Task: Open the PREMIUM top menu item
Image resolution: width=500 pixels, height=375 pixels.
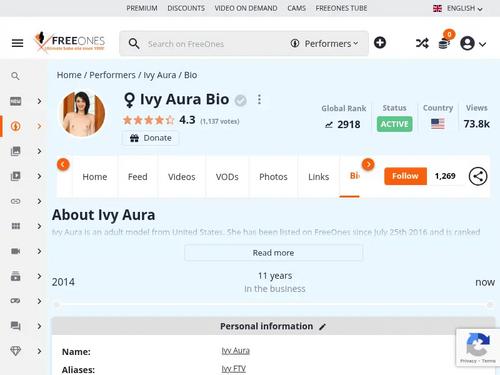Action: pyautogui.click(x=142, y=8)
